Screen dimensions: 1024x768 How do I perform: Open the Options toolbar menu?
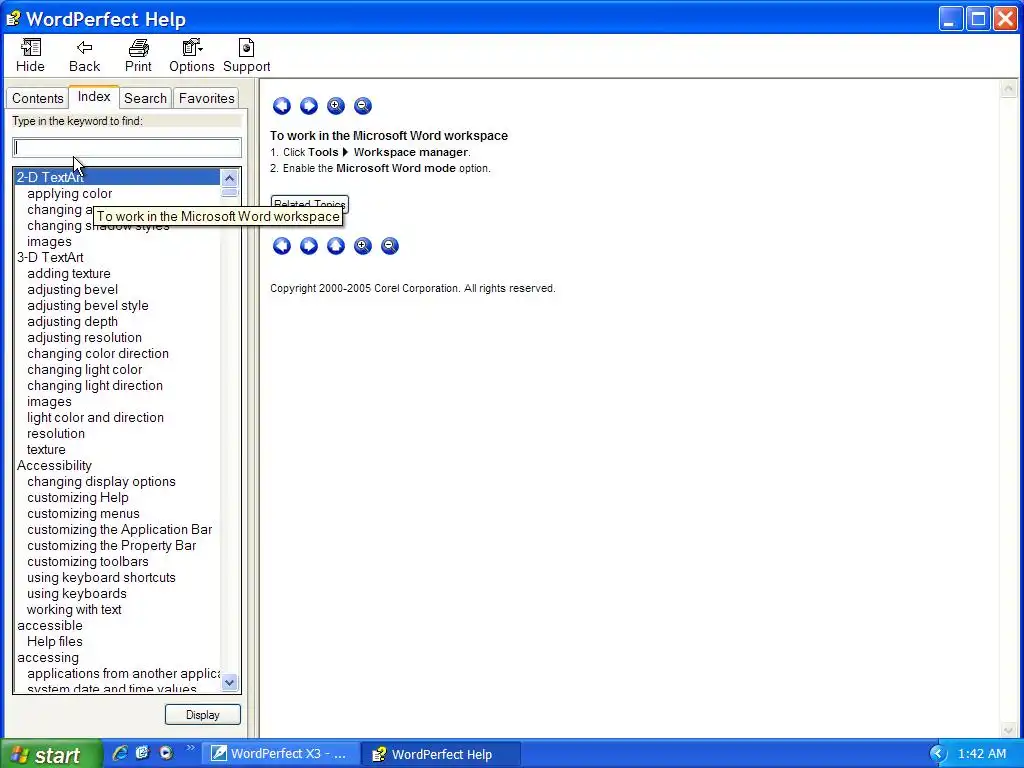pyautogui.click(x=191, y=56)
